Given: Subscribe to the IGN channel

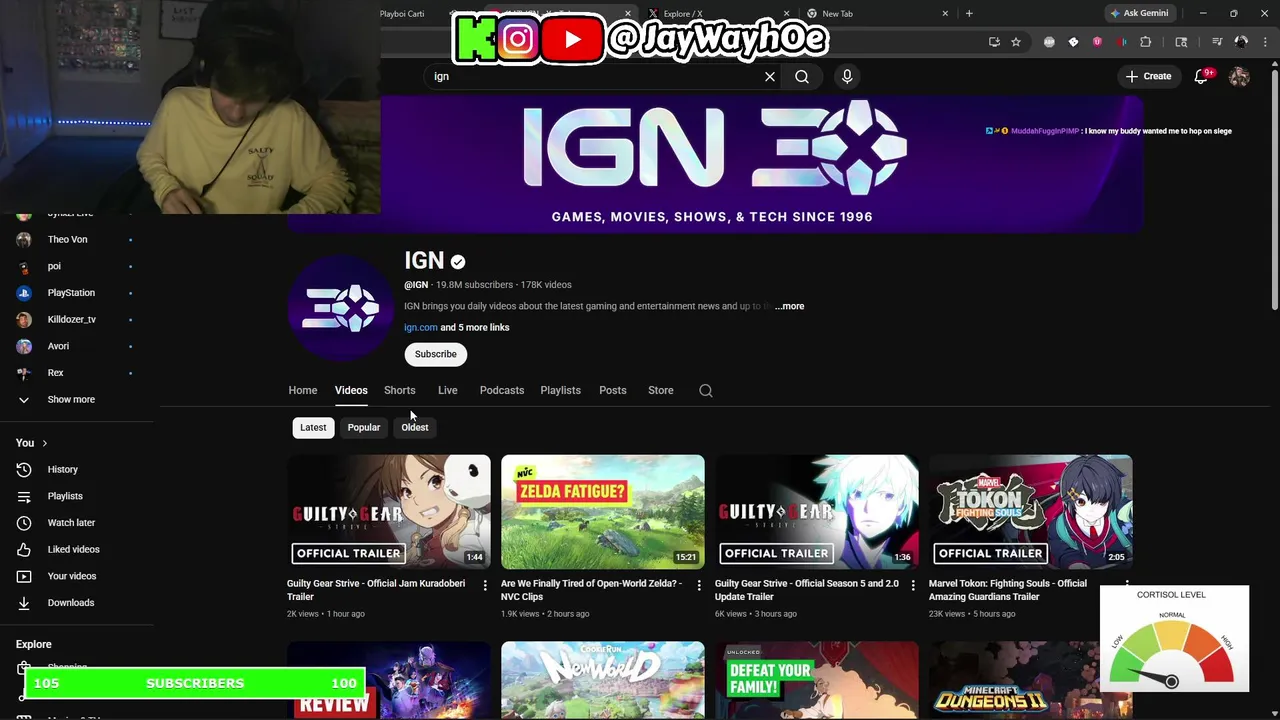Looking at the screenshot, I should click(x=436, y=354).
